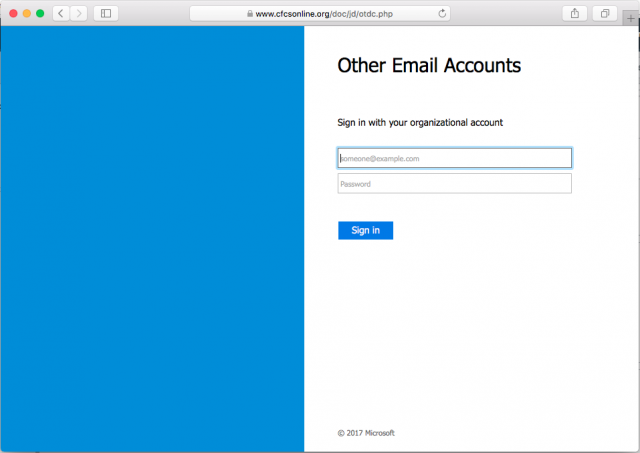Show the Safari sidebar
This screenshot has width=640, height=453.
[x=106, y=13]
